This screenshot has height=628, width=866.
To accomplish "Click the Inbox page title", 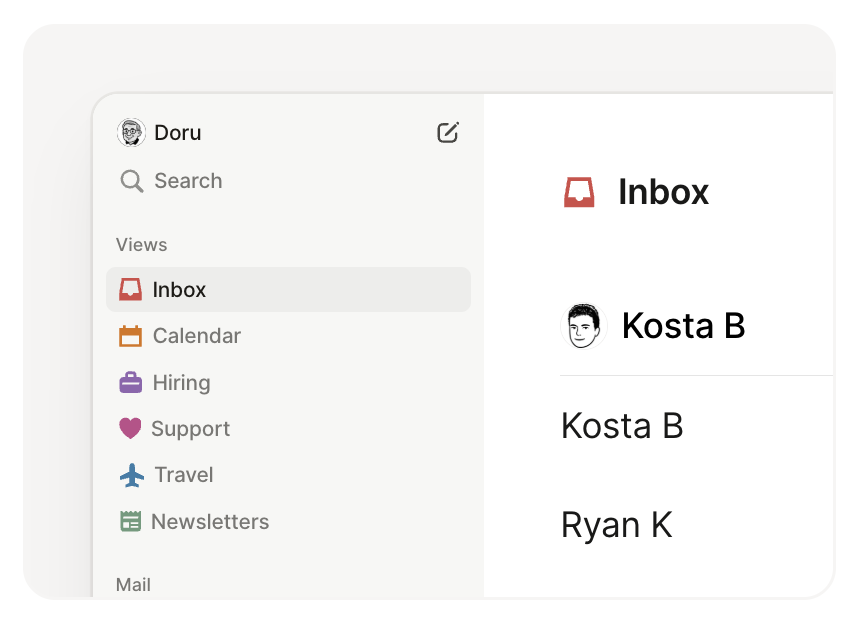I will pyautogui.click(x=663, y=192).
